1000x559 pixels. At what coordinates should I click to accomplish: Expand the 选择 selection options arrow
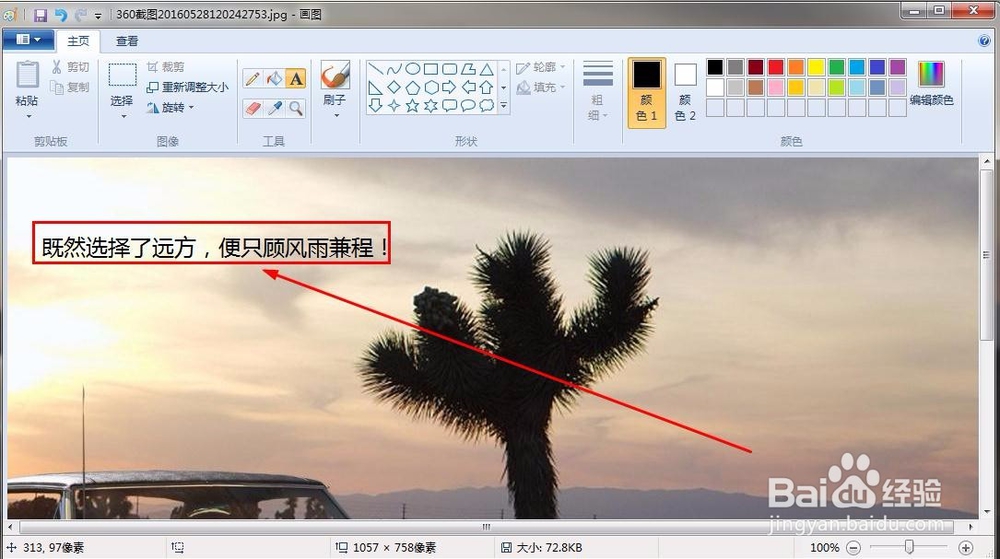point(122,117)
